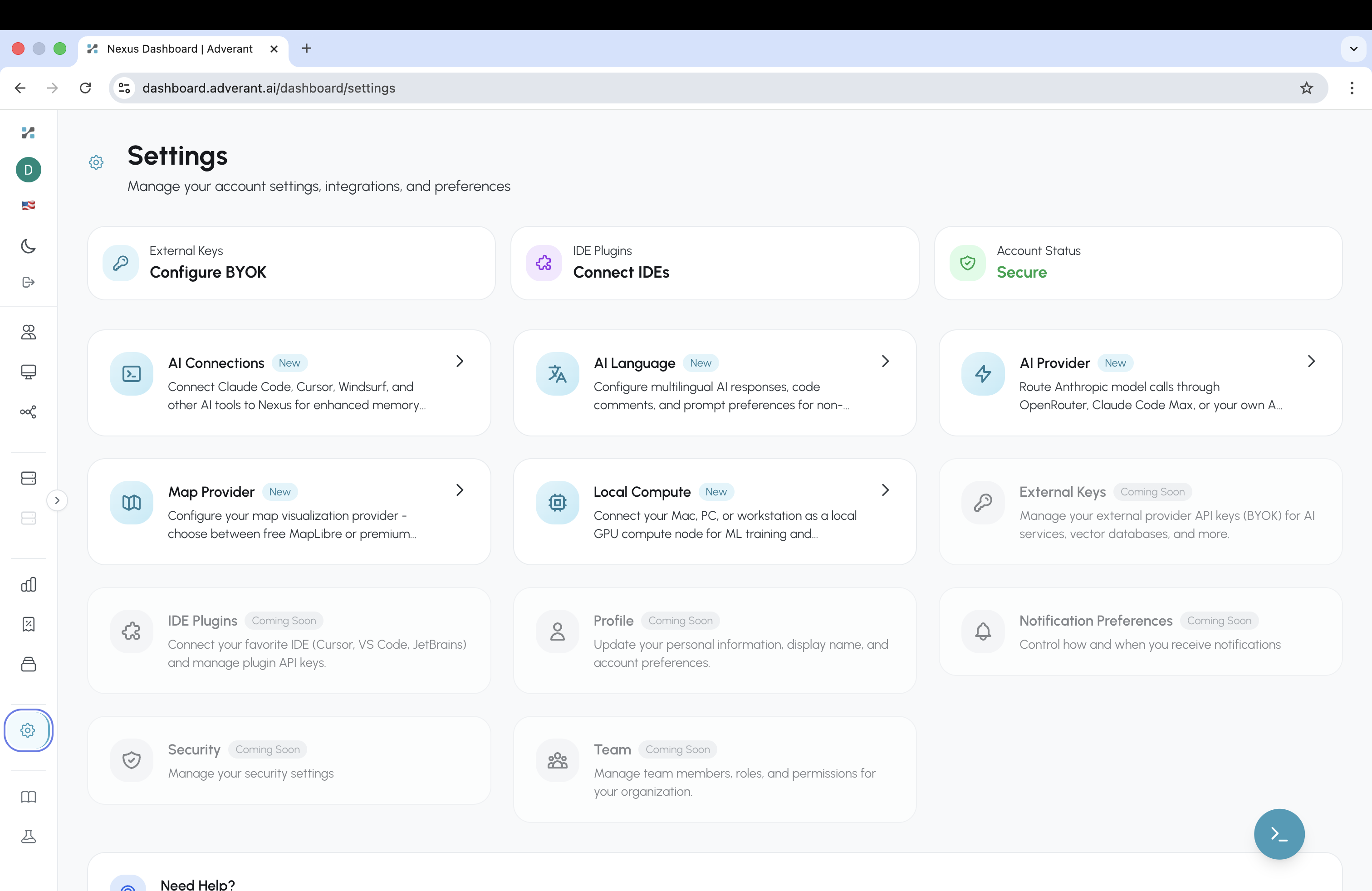The width and height of the screenshot is (1372, 891).
Task: Open the Configure BYOK External Keys card
Action: (x=290, y=264)
